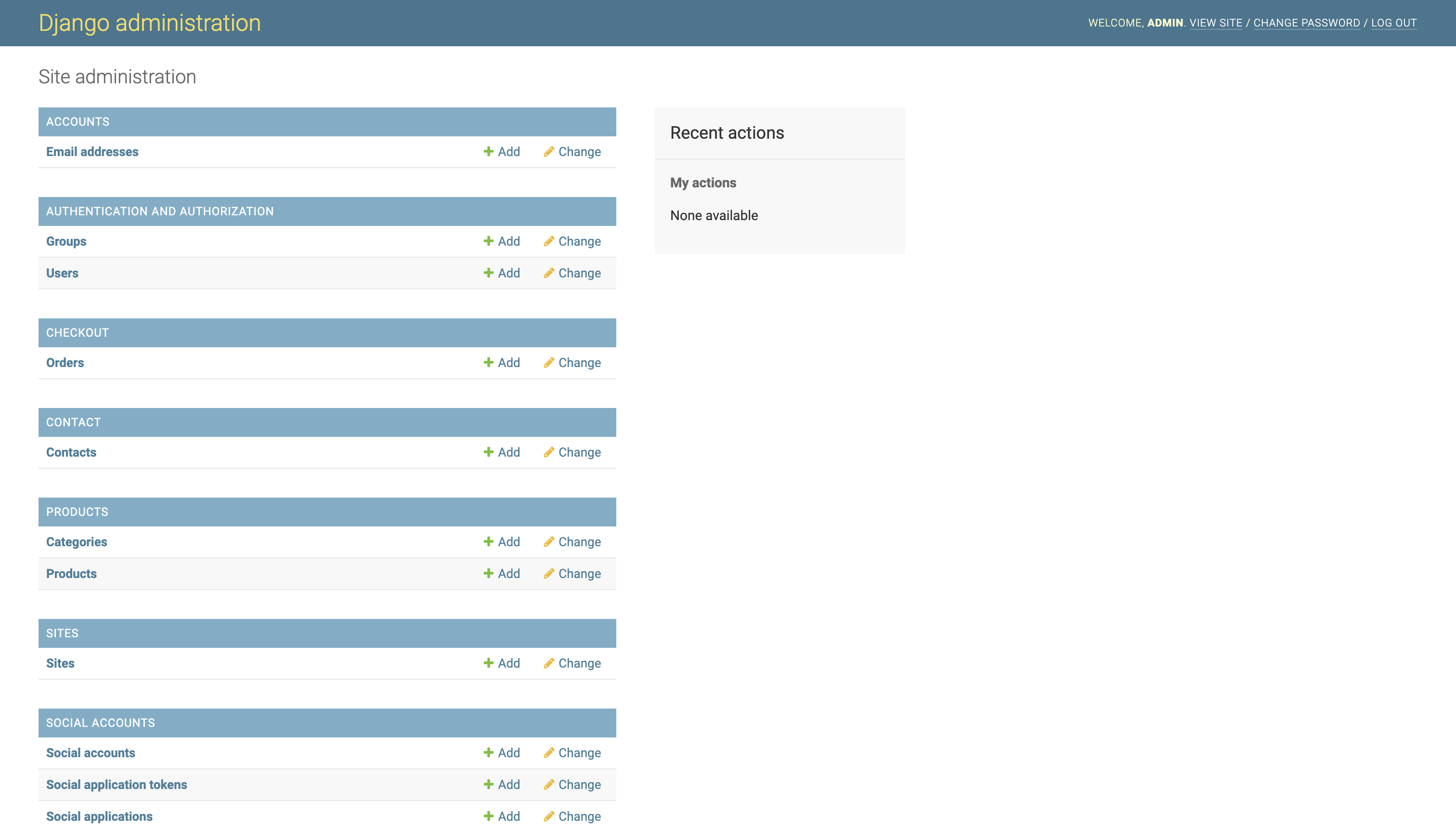Click the pencil icon for Social accounts
1456x828 pixels.
tap(548, 752)
